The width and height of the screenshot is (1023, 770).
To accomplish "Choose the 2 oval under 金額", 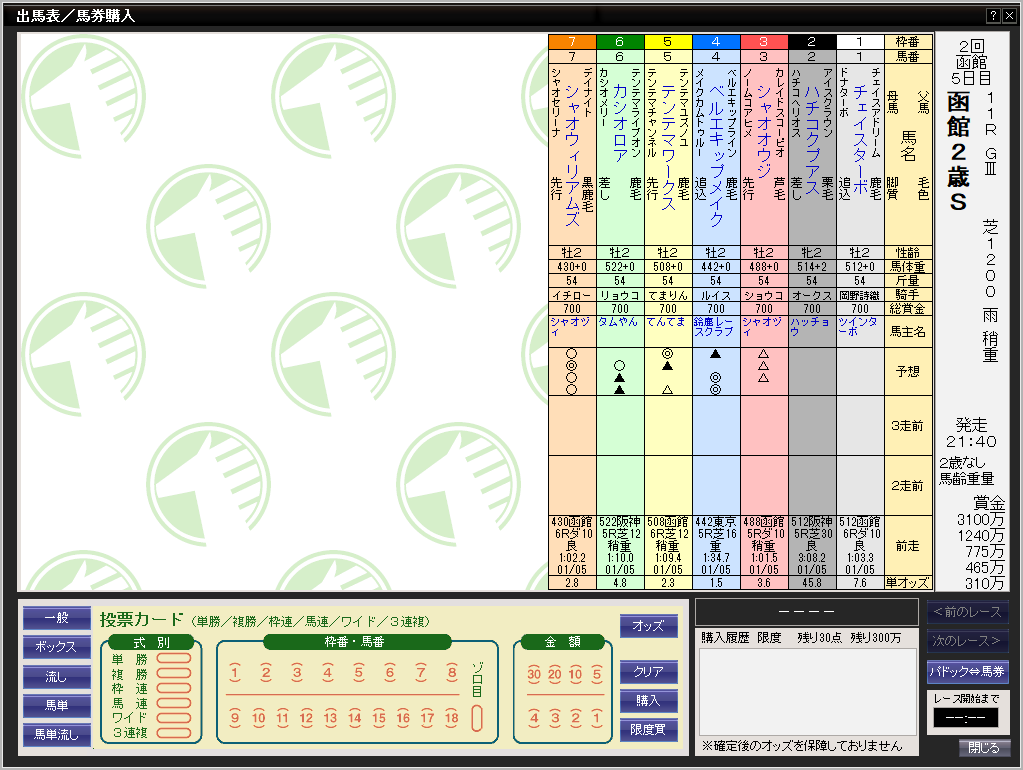I will click(575, 718).
